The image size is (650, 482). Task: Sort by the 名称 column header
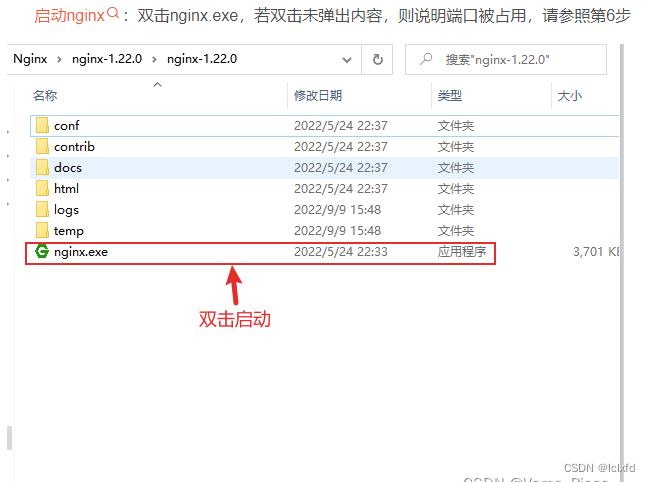45,96
